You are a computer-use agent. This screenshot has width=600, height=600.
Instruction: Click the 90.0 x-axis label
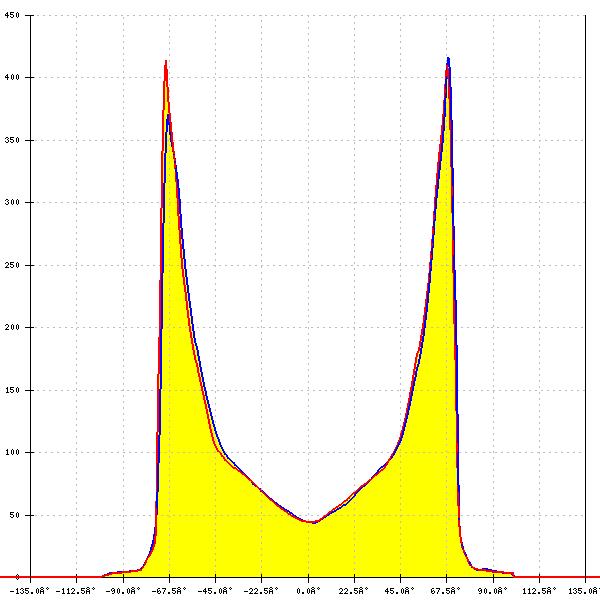492,591
